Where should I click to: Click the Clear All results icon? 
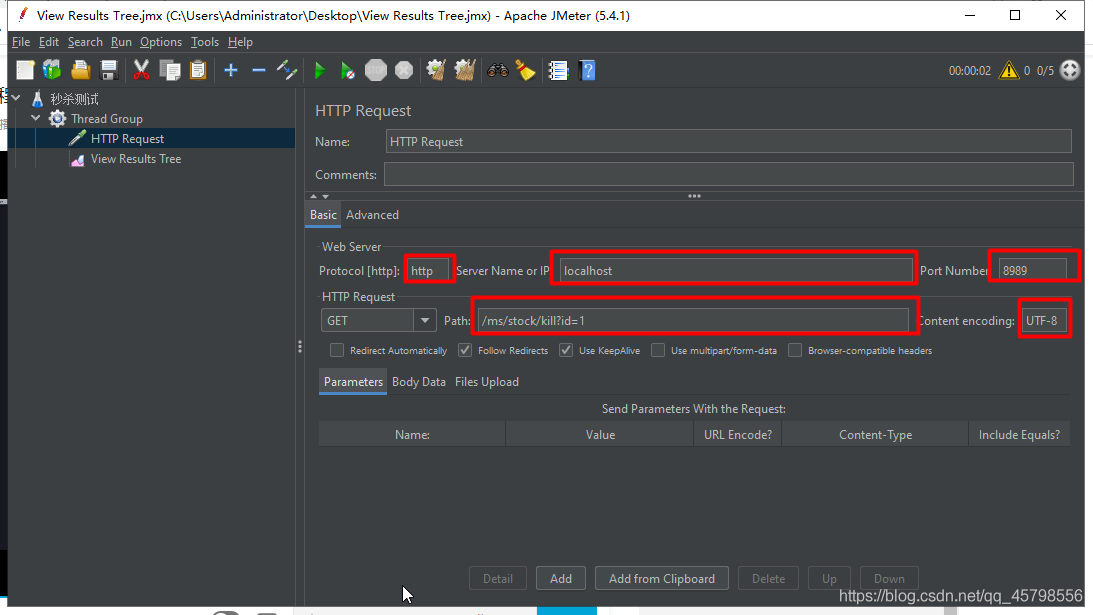click(x=465, y=70)
